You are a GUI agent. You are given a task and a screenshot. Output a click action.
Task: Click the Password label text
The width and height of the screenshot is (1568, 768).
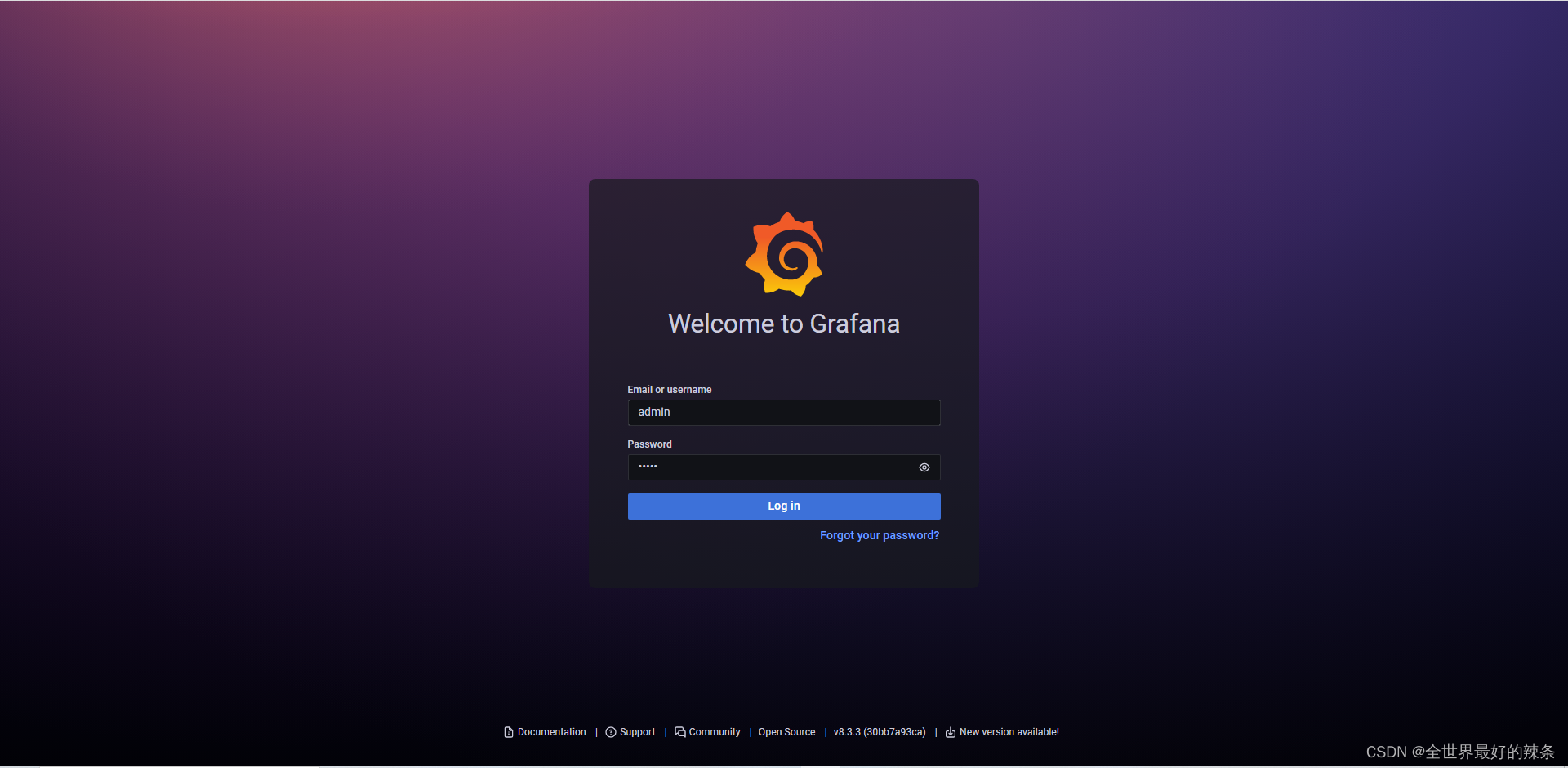pyautogui.click(x=649, y=444)
